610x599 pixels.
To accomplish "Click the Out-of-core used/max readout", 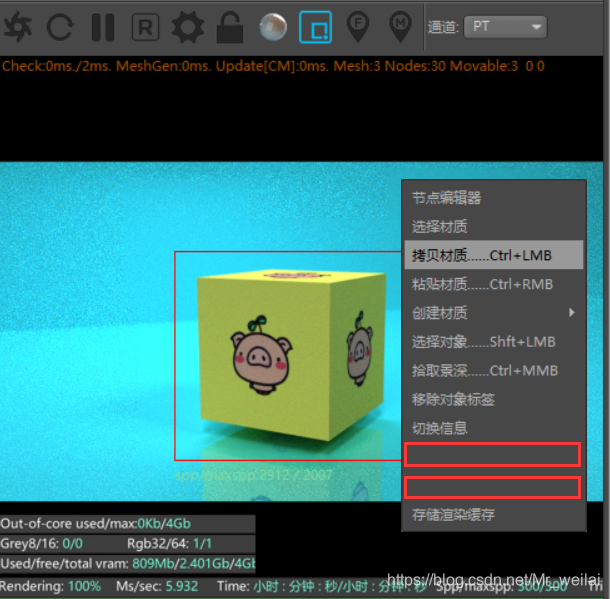I will (96, 524).
